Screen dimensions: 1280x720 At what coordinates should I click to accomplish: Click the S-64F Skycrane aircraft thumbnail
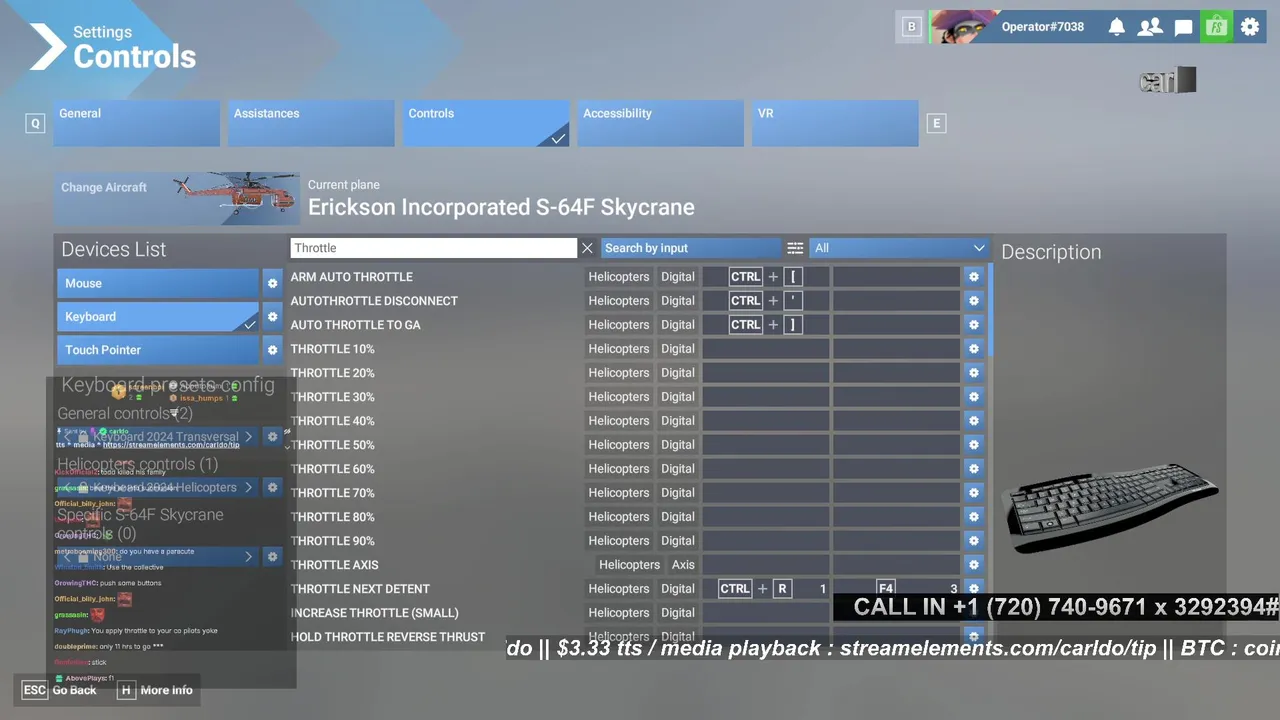point(236,198)
